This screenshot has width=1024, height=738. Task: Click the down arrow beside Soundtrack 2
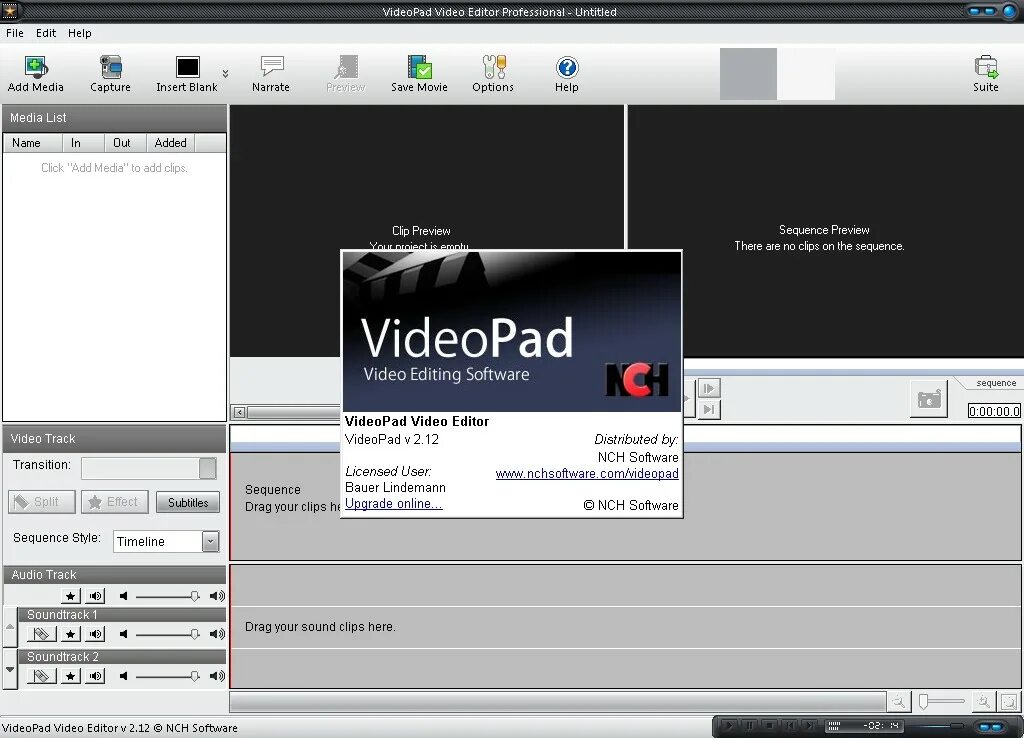(10, 669)
